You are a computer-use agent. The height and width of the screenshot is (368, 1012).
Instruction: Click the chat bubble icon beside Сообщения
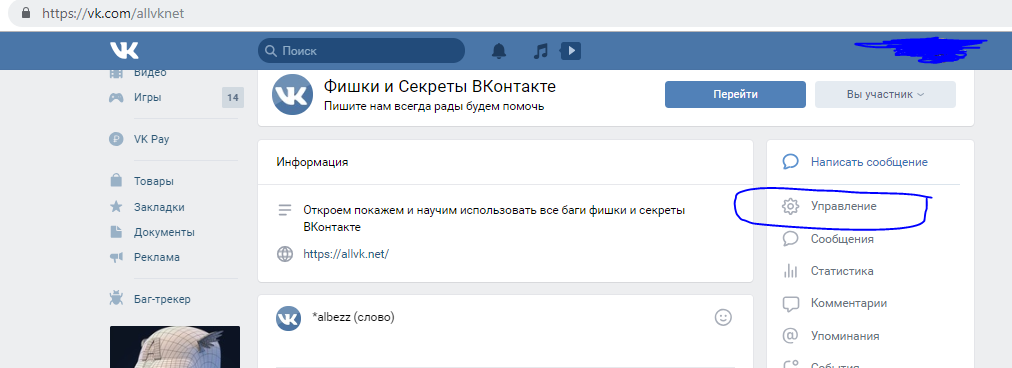(x=790, y=239)
